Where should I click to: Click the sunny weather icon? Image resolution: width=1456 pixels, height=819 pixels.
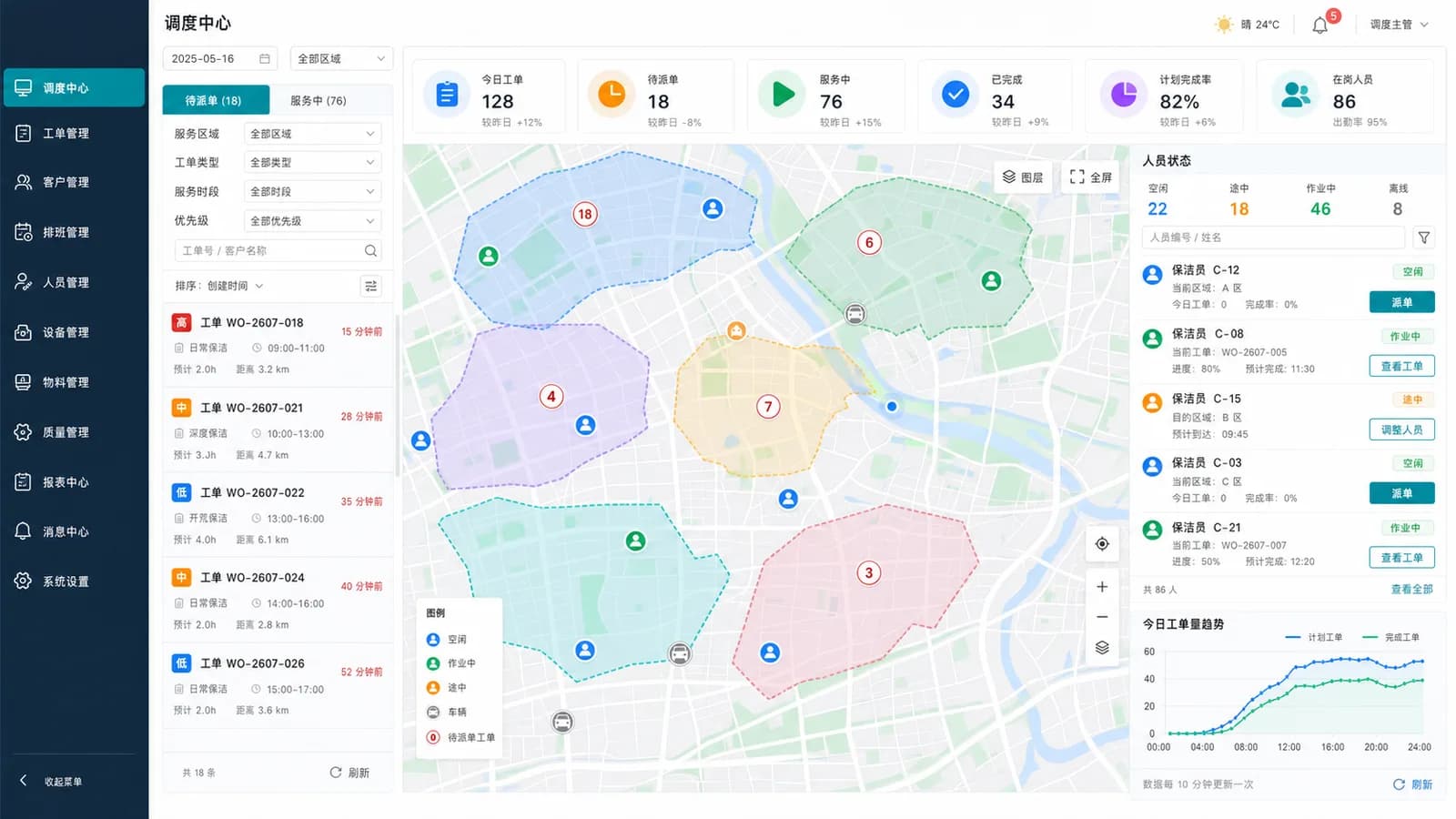(1224, 25)
